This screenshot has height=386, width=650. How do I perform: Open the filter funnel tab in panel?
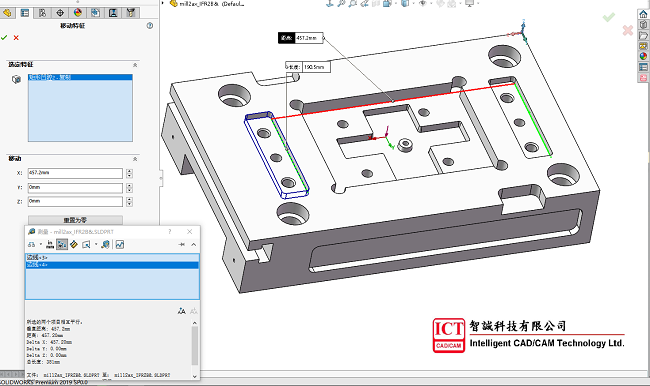click(x=131, y=13)
